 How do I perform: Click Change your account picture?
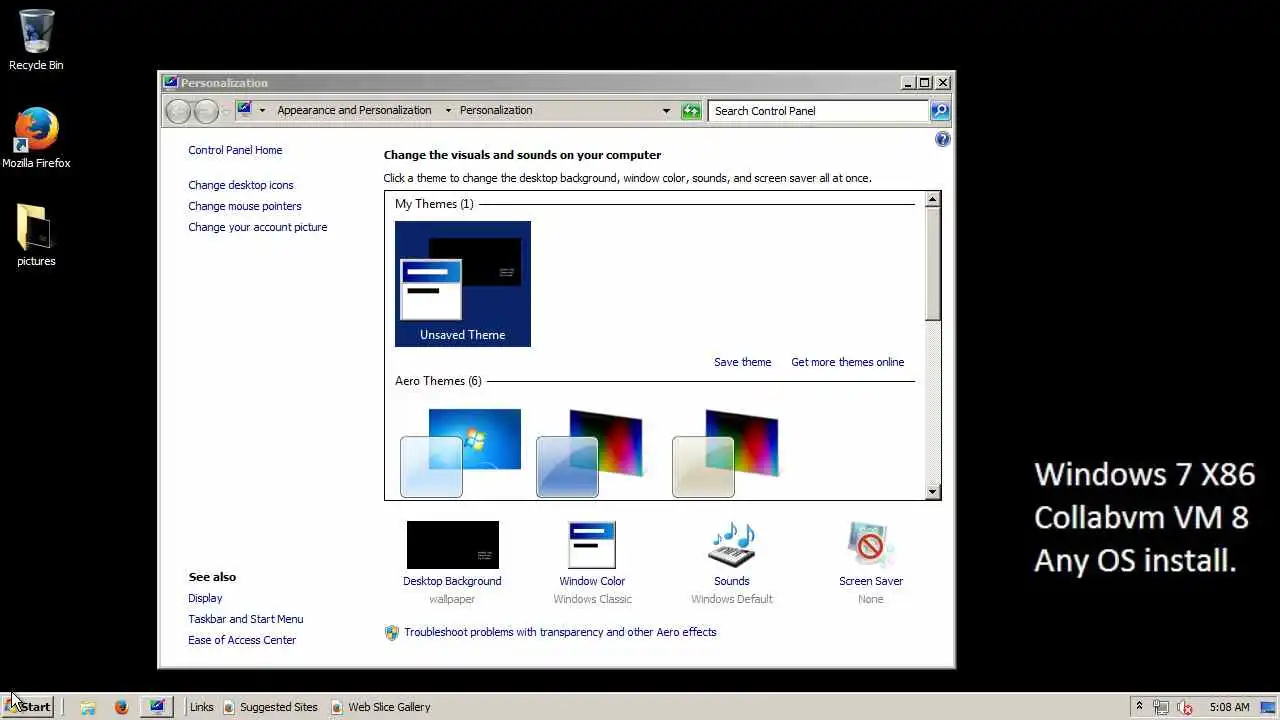(x=258, y=227)
